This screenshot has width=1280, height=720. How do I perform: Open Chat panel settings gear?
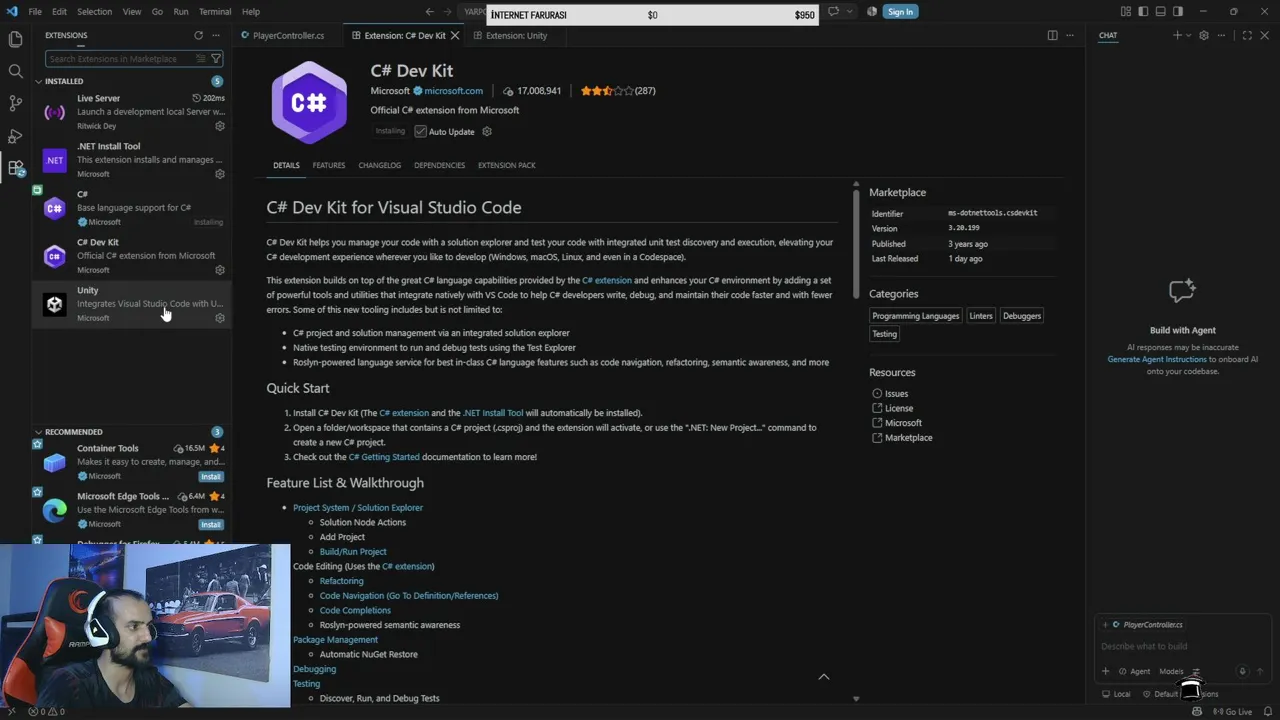coord(1204,35)
